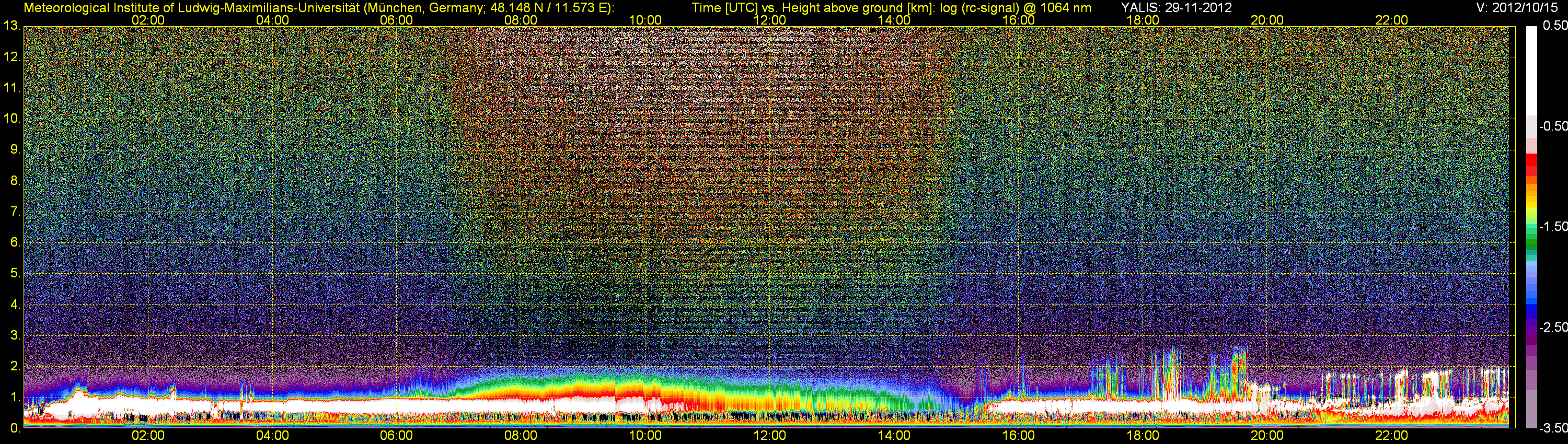Click the colorbar value '-3.50'

click(x=1553, y=428)
